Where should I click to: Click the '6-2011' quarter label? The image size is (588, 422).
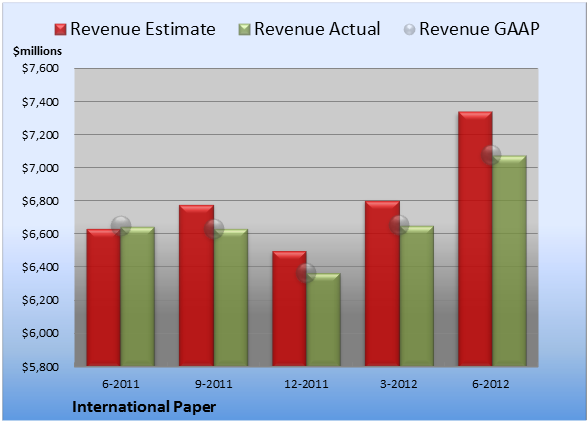121,384
